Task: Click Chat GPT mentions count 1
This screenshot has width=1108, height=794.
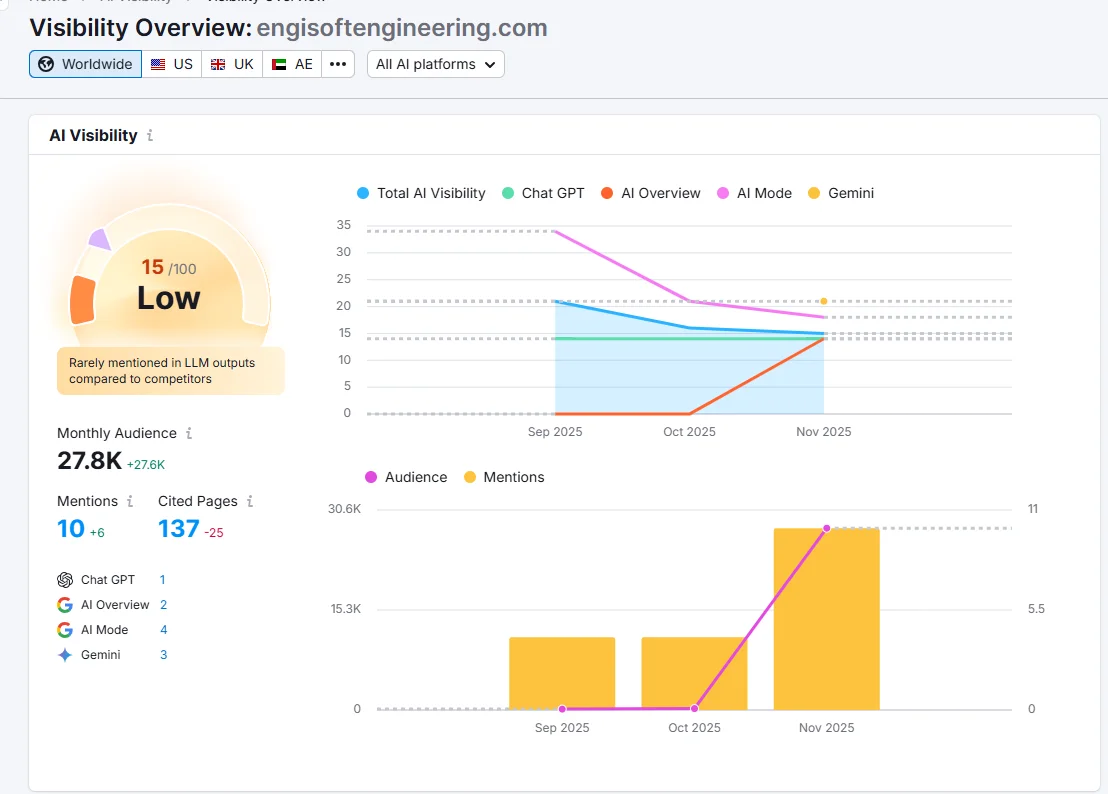Action: click(163, 580)
